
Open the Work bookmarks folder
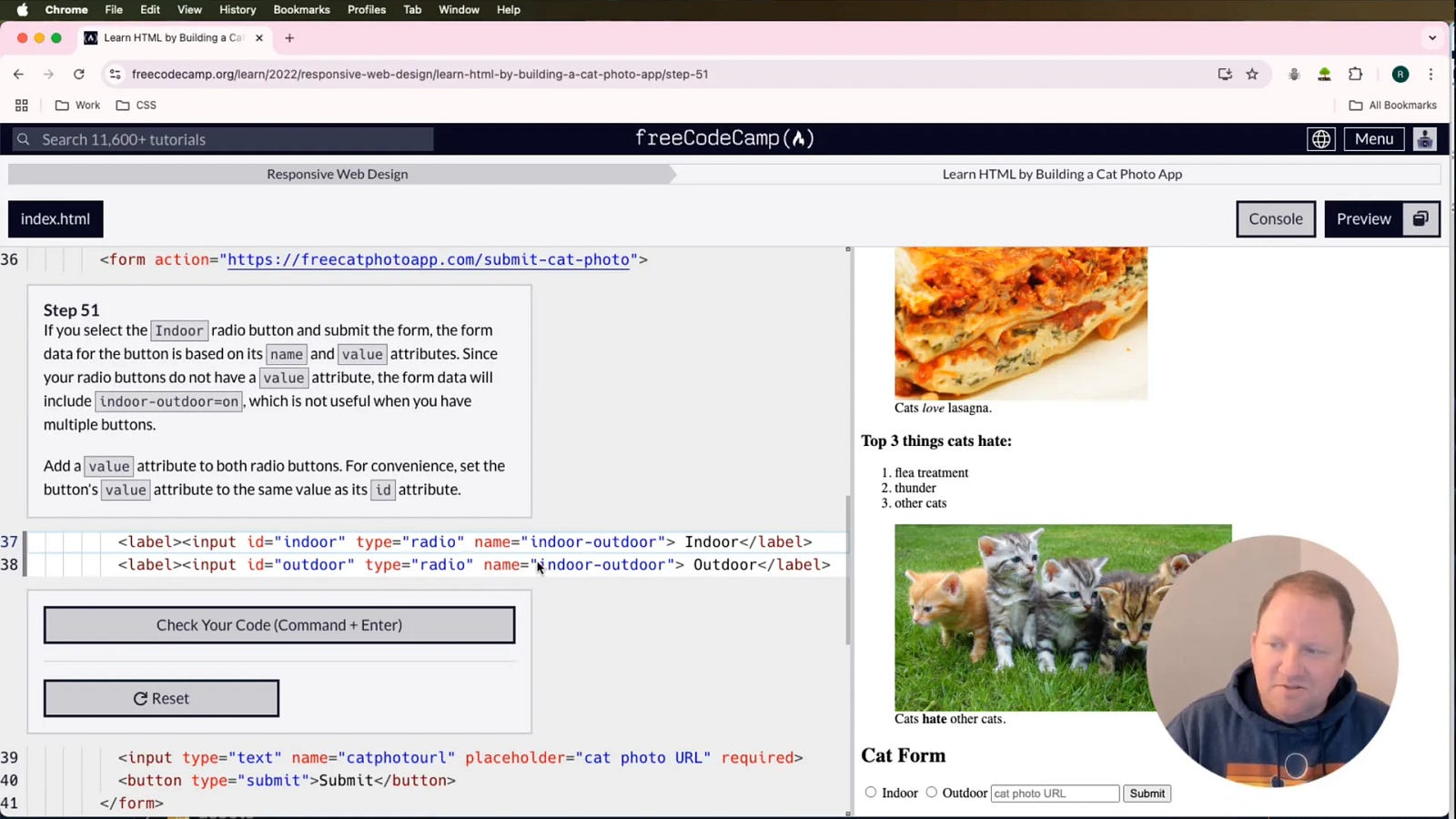pos(77,106)
